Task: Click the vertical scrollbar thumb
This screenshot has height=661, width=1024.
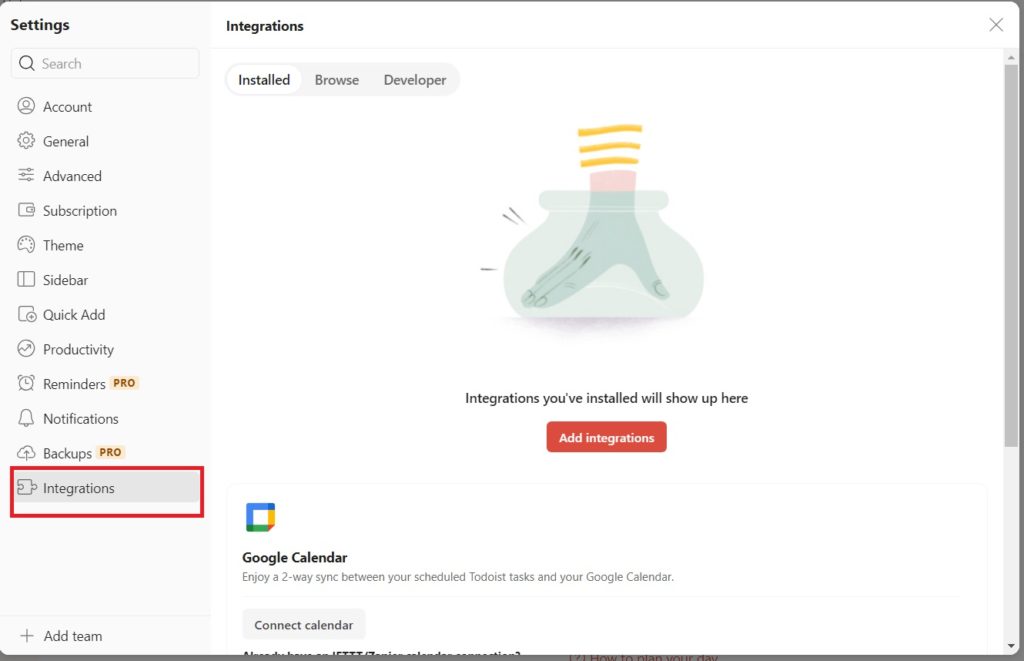Action: tap(1011, 255)
